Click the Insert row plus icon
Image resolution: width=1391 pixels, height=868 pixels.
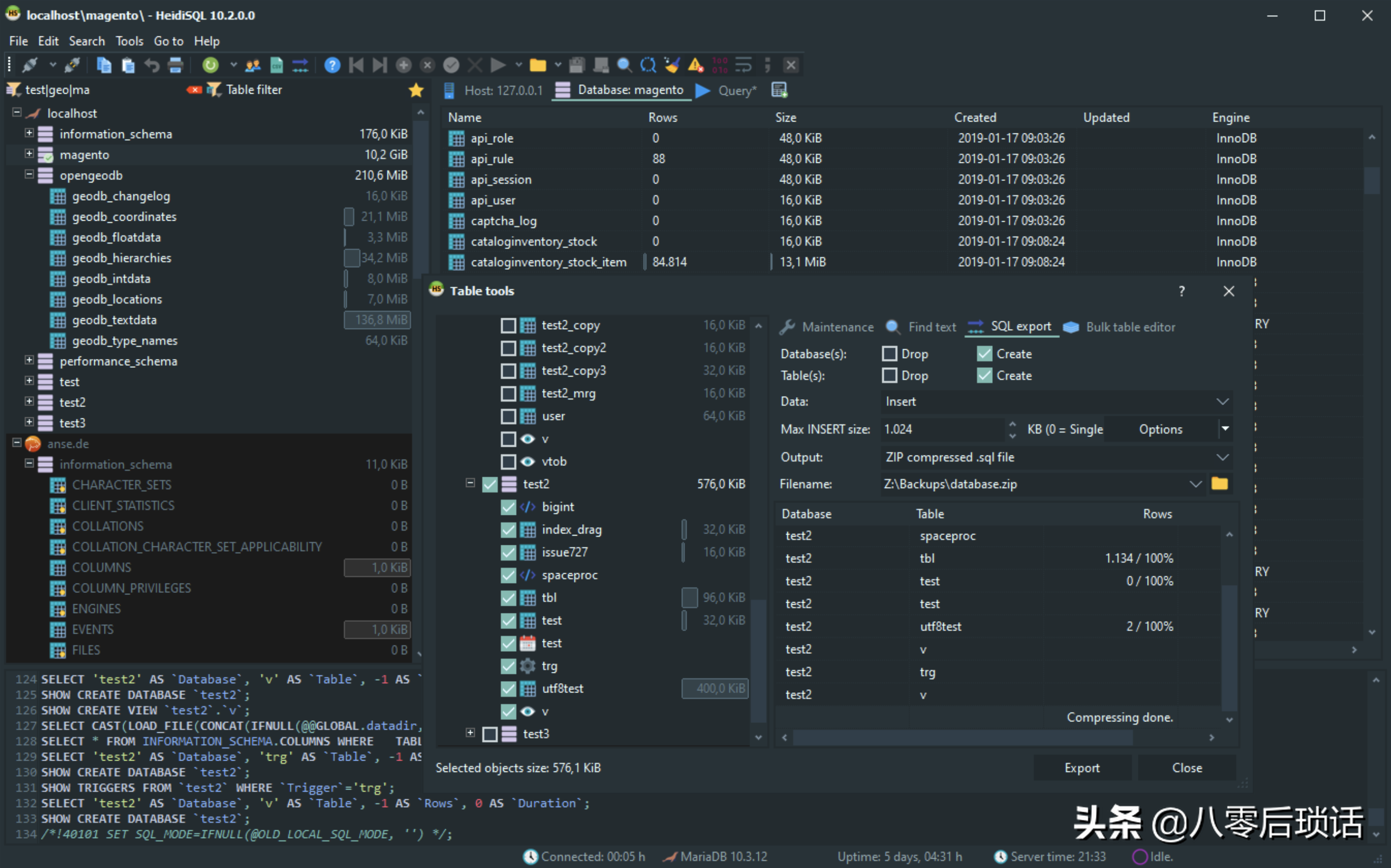point(404,65)
